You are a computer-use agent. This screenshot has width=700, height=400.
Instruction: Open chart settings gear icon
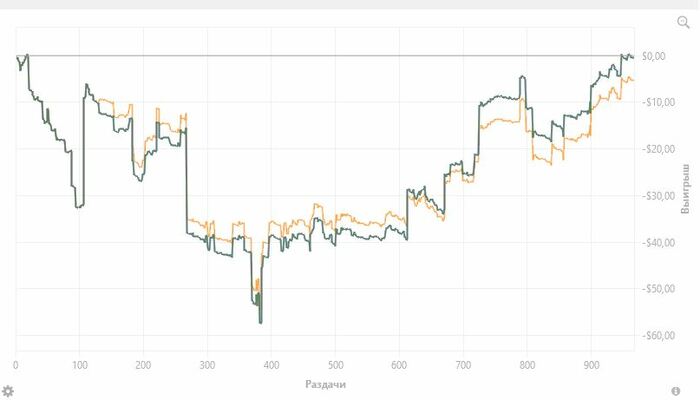pyautogui.click(x=8, y=391)
